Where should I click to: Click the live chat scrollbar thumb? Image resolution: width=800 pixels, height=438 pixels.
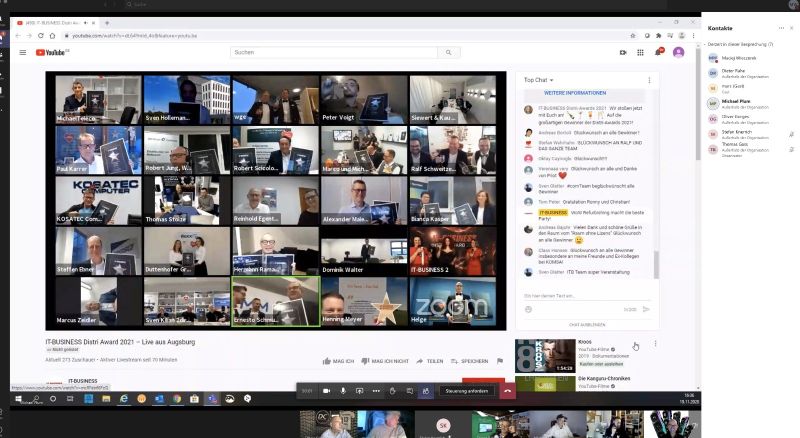pos(656,264)
